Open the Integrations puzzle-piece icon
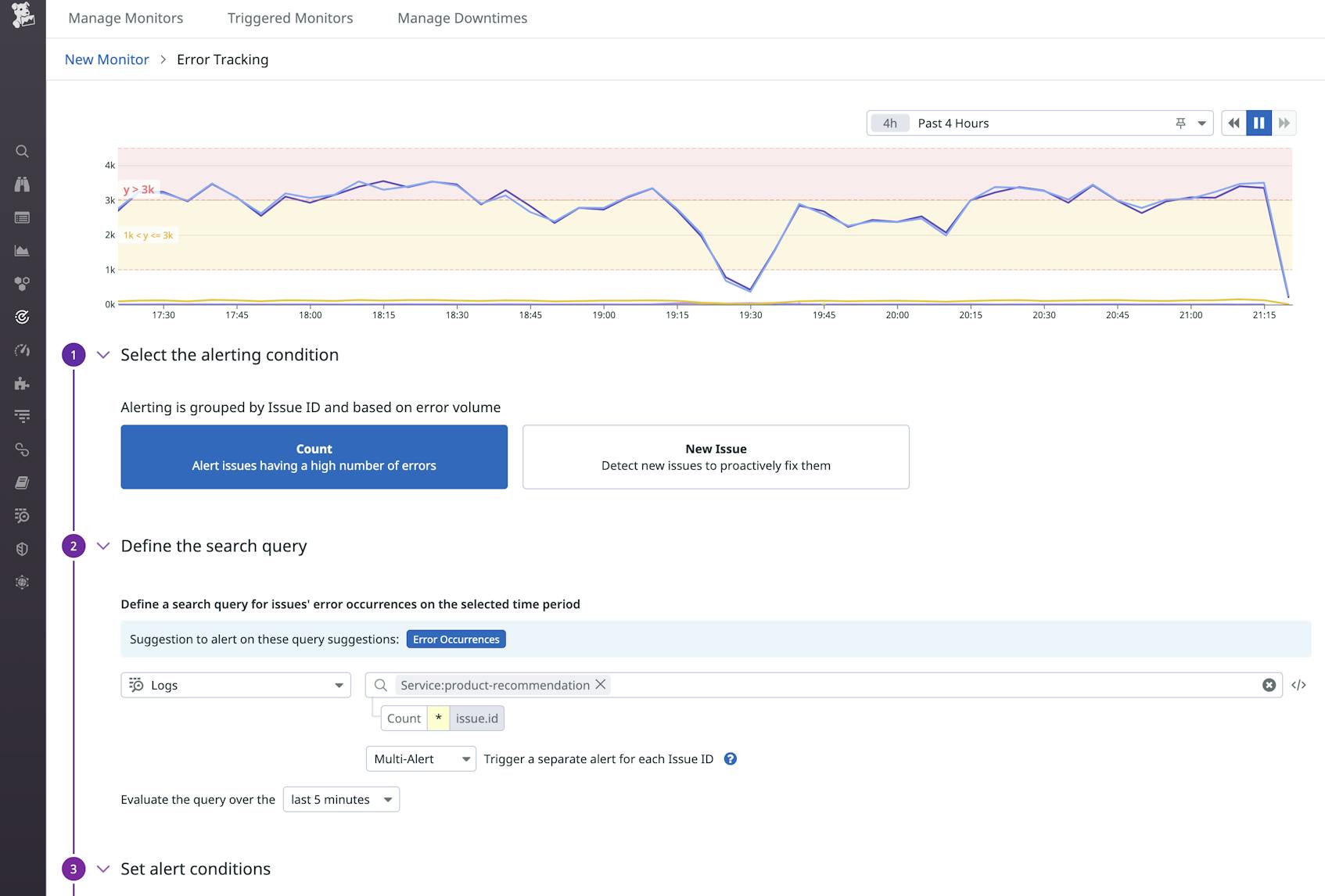 [x=22, y=383]
